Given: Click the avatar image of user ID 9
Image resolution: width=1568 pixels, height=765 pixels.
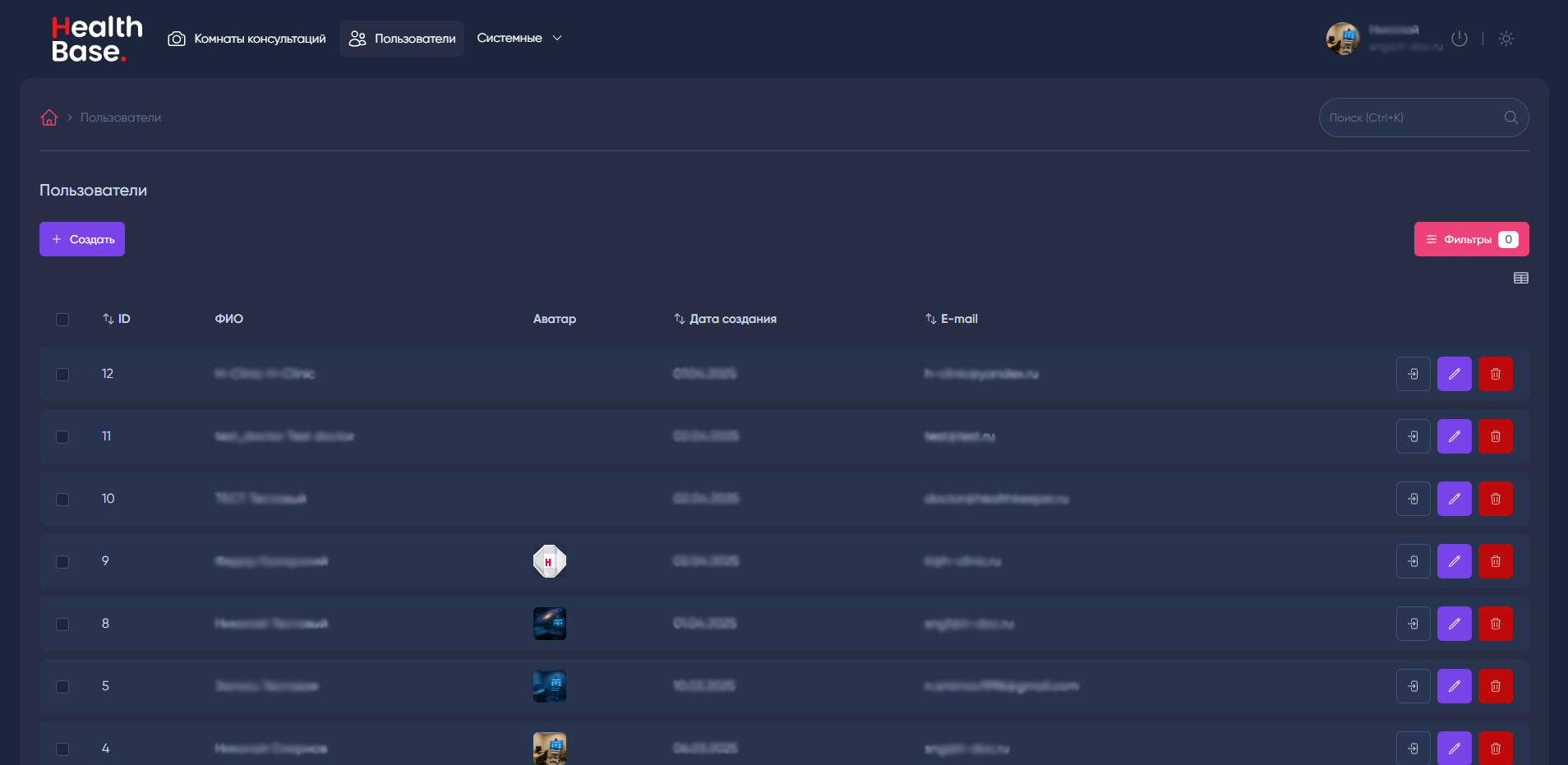Looking at the screenshot, I should coord(550,561).
